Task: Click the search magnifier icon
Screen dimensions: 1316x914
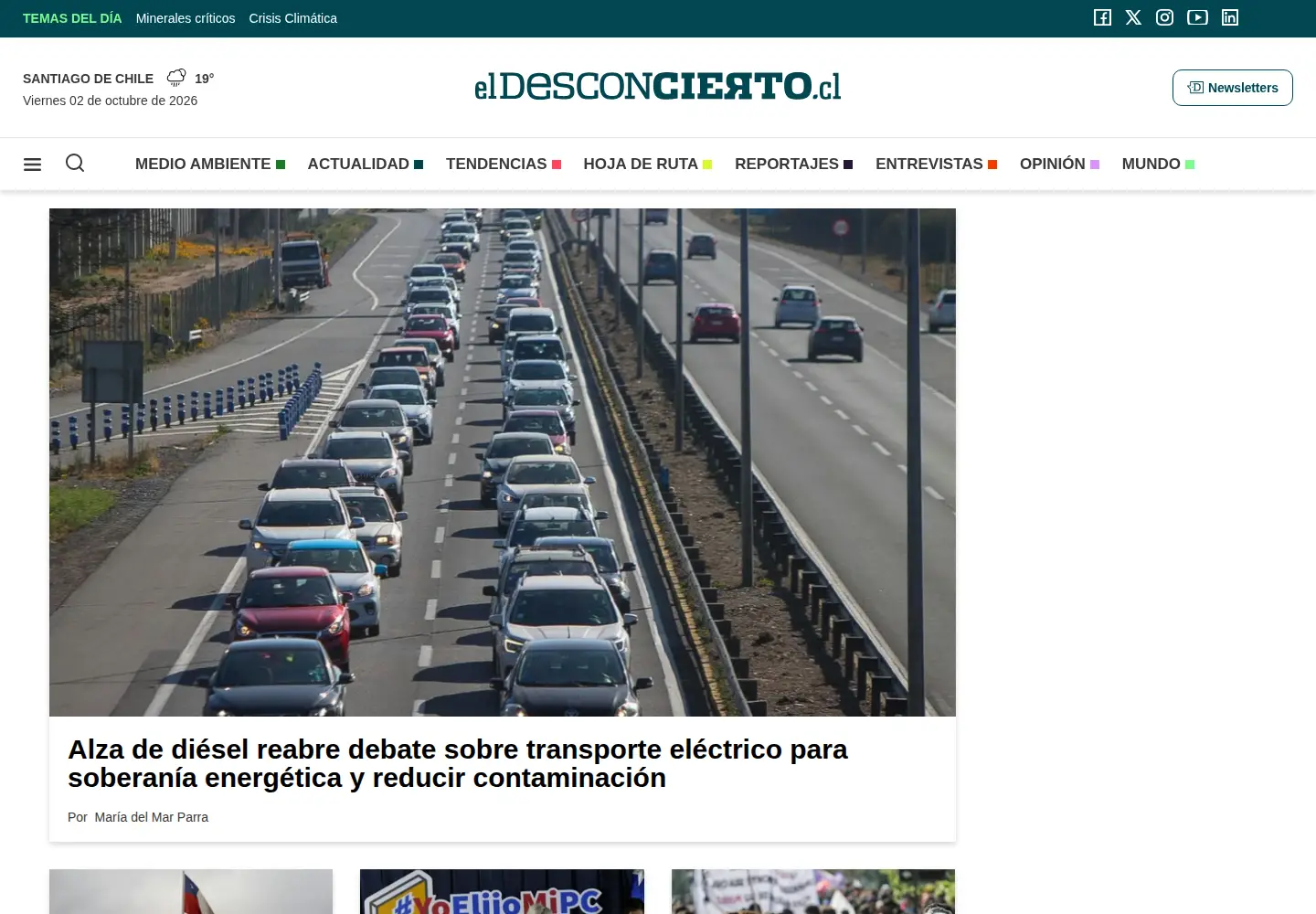Action: click(x=75, y=163)
